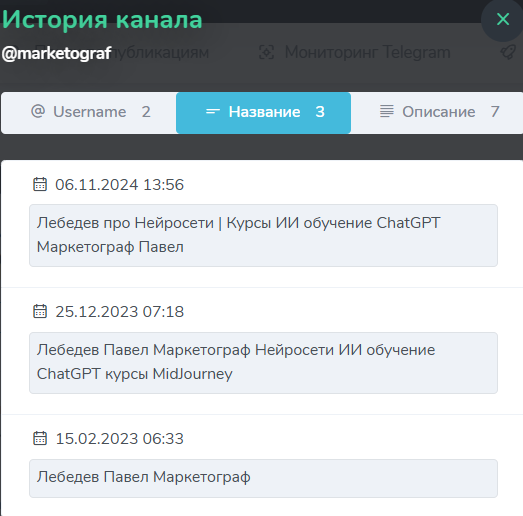
Task: Click the lines icon in Описание tab
Action: 387,111
